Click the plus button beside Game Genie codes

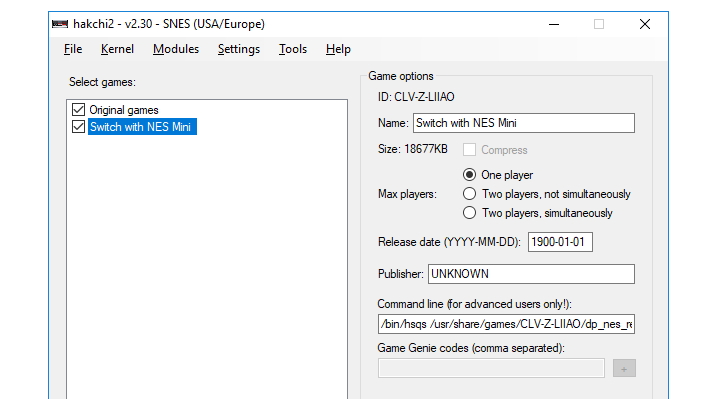[624, 368]
